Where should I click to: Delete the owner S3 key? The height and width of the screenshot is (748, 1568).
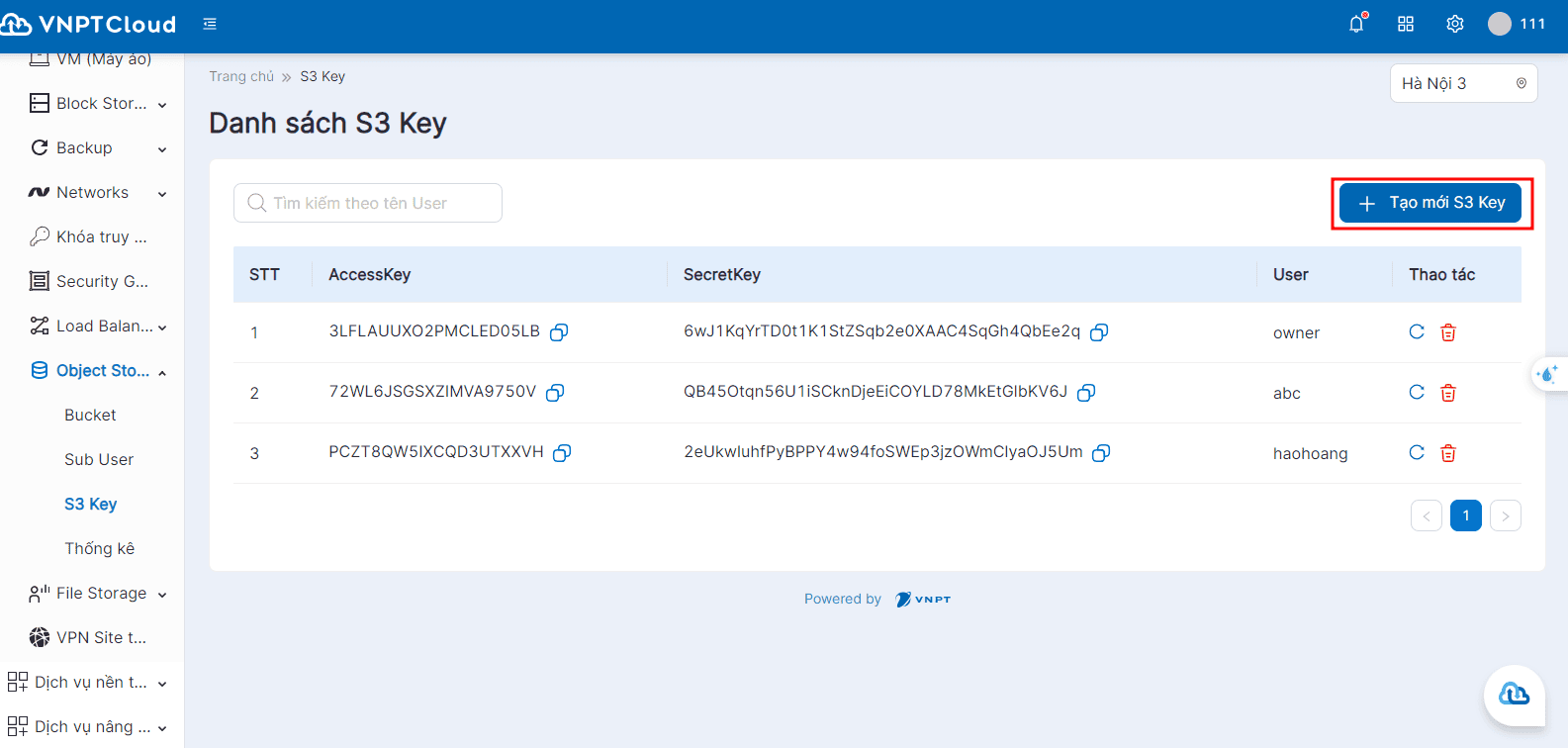1448,332
